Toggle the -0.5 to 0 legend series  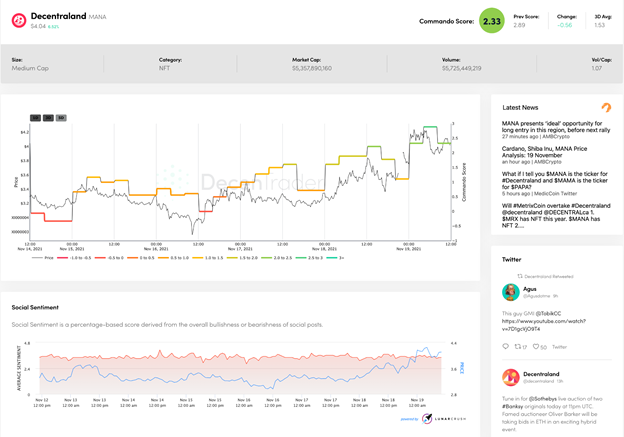(x=109, y=258)
